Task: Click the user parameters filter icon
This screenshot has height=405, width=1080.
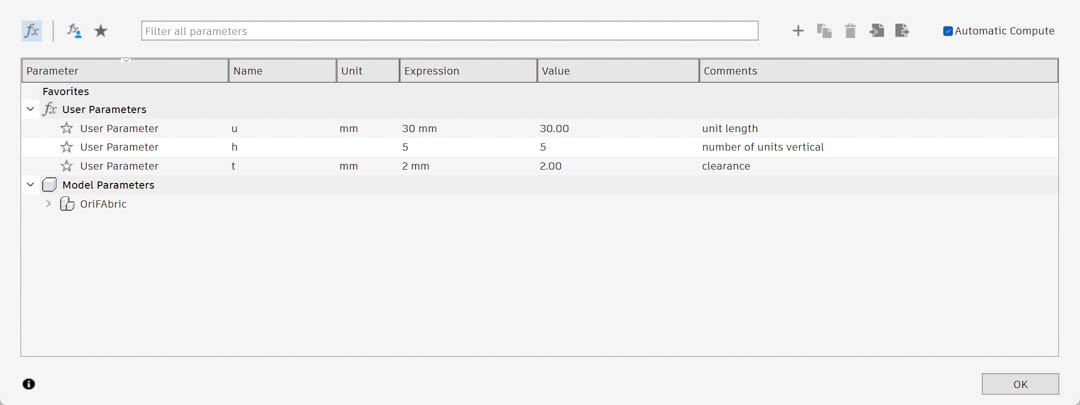Action: point(74,31)
